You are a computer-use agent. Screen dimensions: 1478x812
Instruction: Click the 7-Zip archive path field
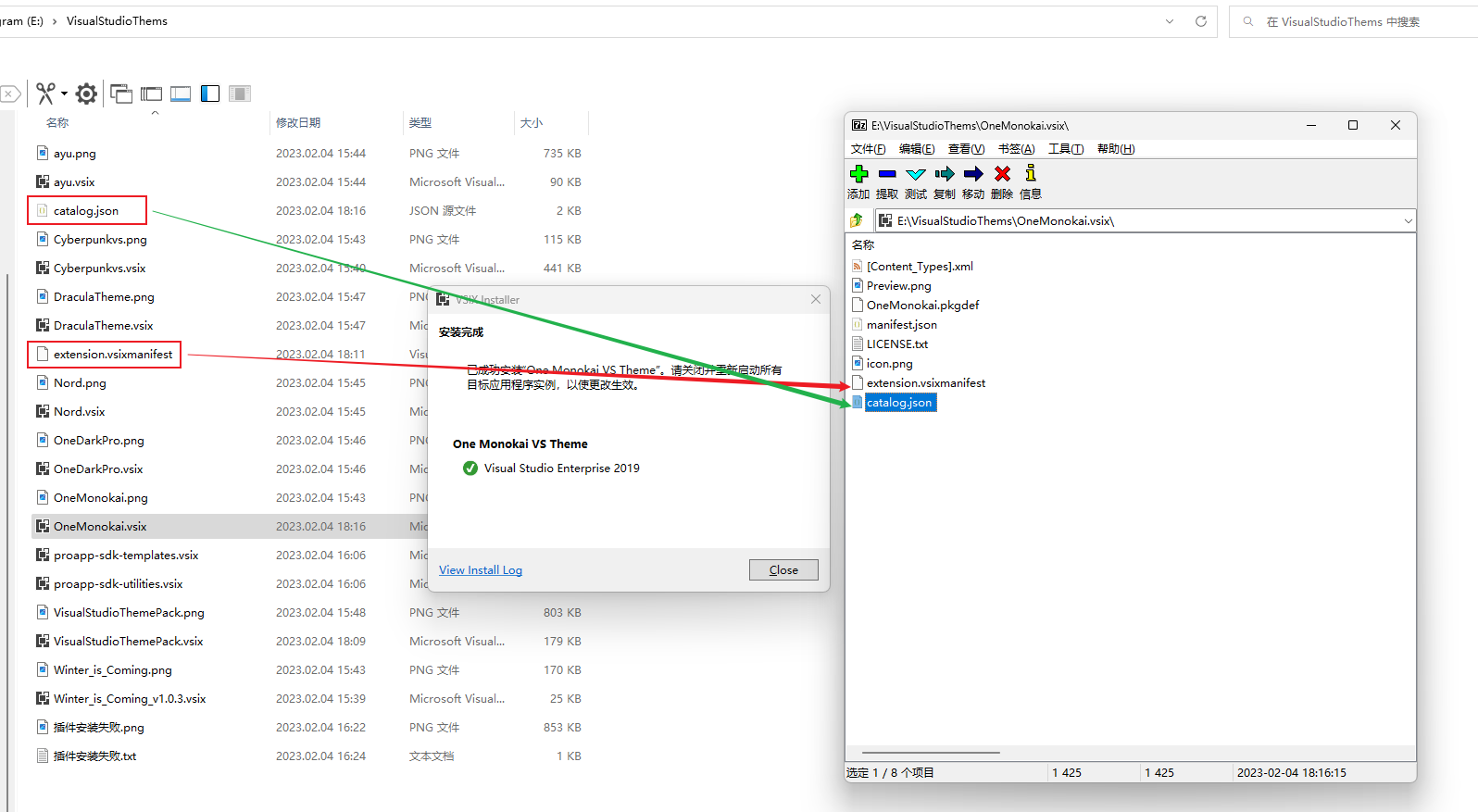point(1145,221)
